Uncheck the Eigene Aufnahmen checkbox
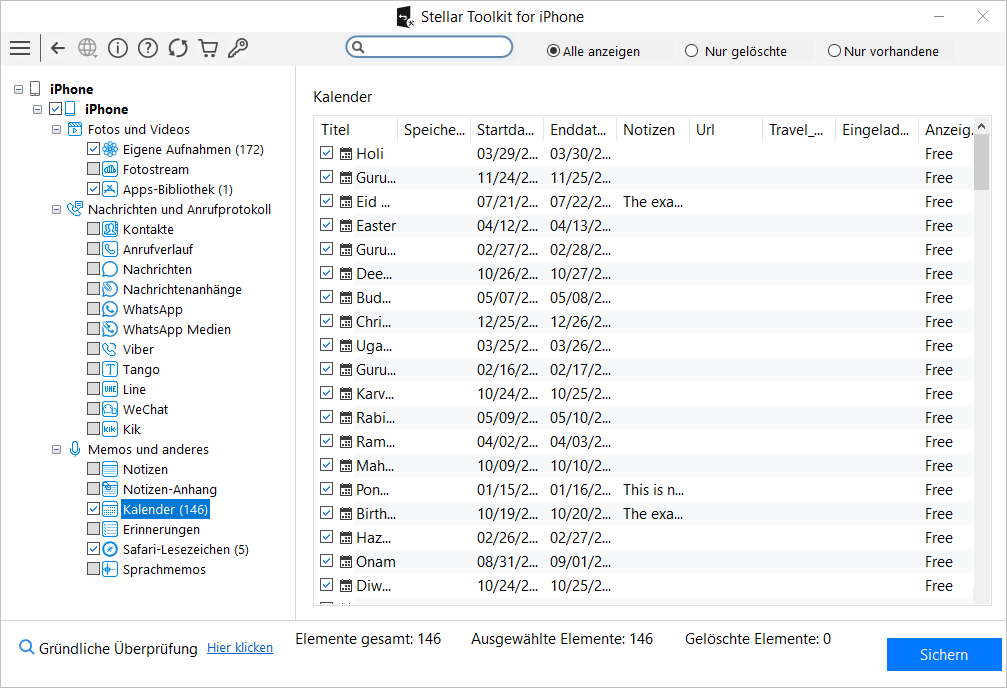The image size is (1007, 688). pos(93,149)
